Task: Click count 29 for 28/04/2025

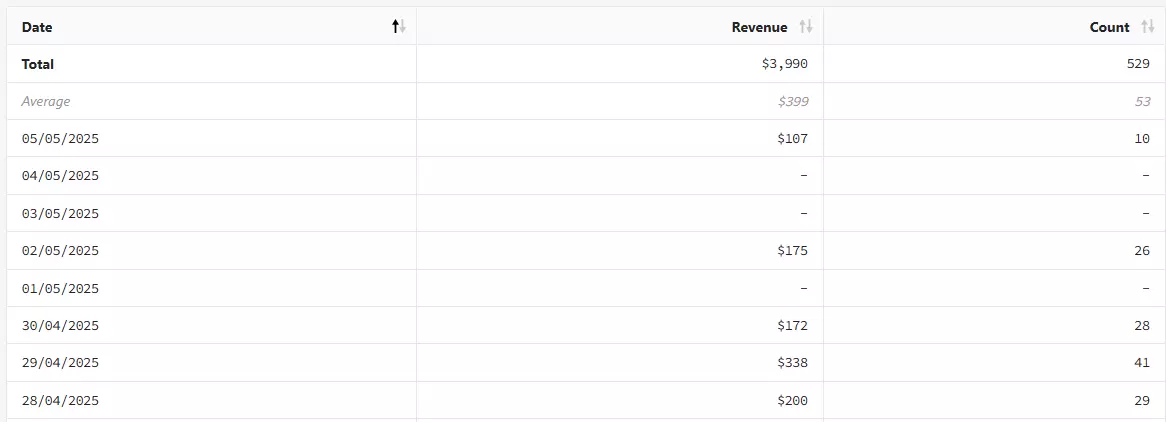Action: [x=1142, y=400]
